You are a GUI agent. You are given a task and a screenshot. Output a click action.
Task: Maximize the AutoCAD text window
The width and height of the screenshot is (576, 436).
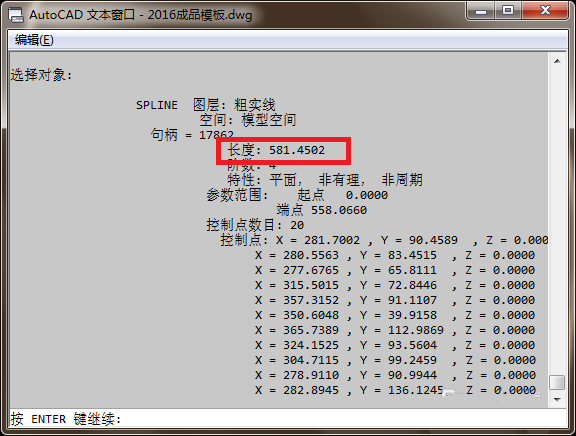(x=508, y=11)
